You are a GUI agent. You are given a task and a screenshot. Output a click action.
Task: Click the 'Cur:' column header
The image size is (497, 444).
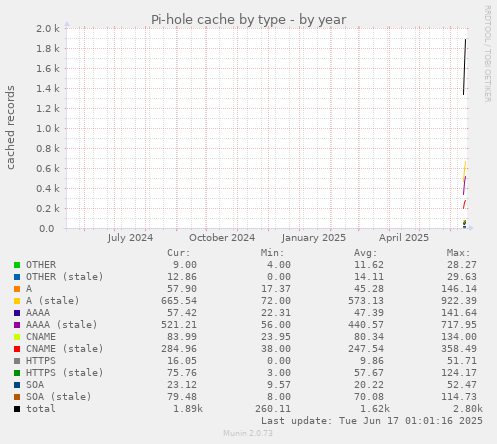pos(179,253)
